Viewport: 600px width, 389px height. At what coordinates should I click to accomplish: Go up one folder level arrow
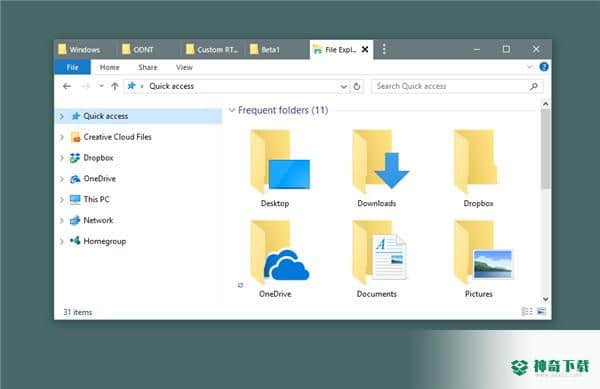[115, 86]
